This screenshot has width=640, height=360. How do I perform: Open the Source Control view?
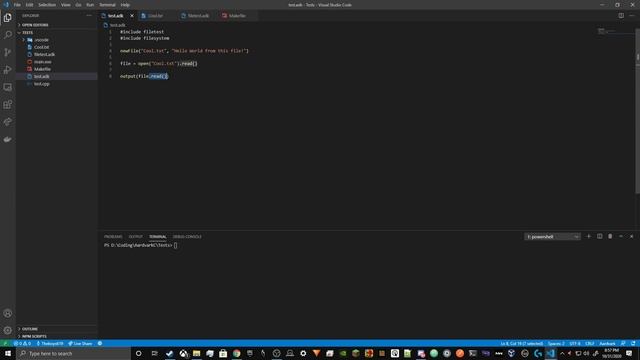coord(7,52)
